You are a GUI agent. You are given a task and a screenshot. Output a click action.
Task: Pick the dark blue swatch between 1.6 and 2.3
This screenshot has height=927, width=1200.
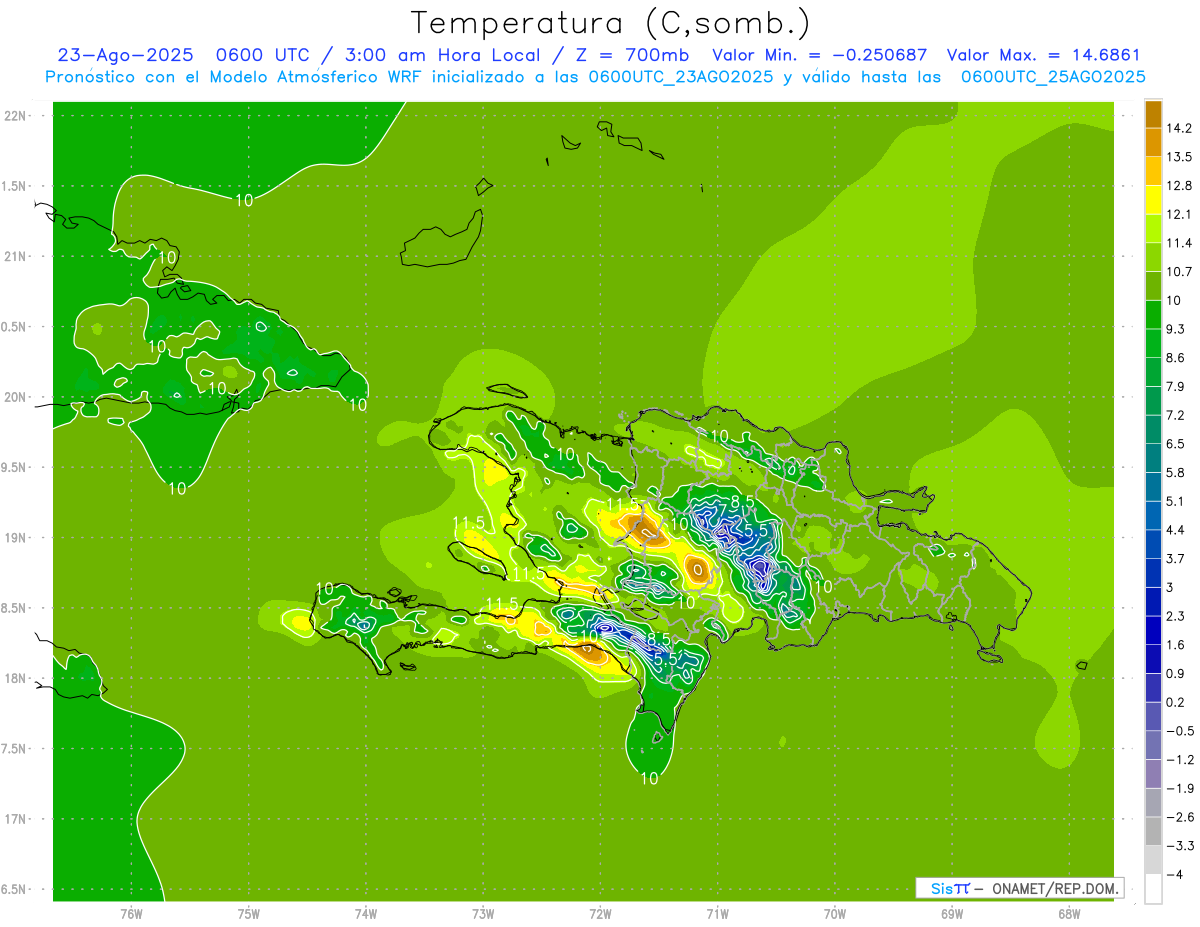(x=1153, y=630)
